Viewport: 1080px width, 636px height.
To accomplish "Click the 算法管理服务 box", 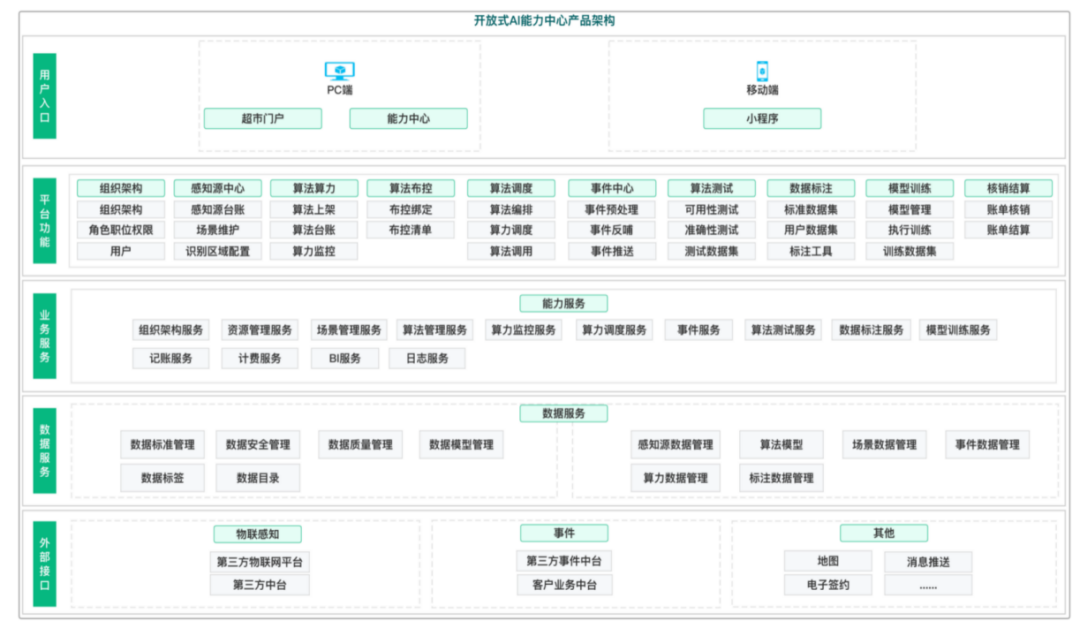I will point(435,330).
